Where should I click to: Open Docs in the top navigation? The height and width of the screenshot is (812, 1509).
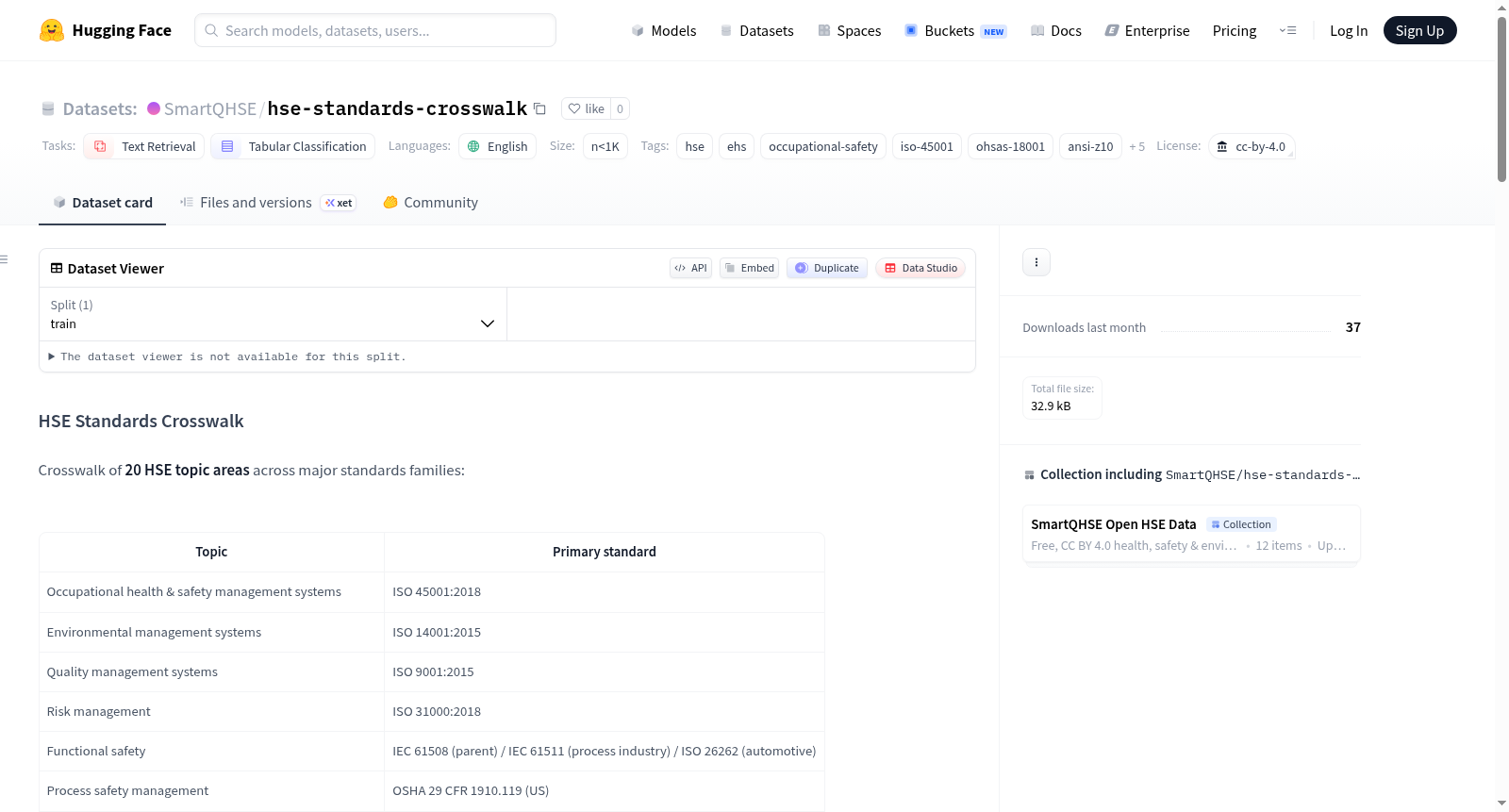(x=1055, y=30)
